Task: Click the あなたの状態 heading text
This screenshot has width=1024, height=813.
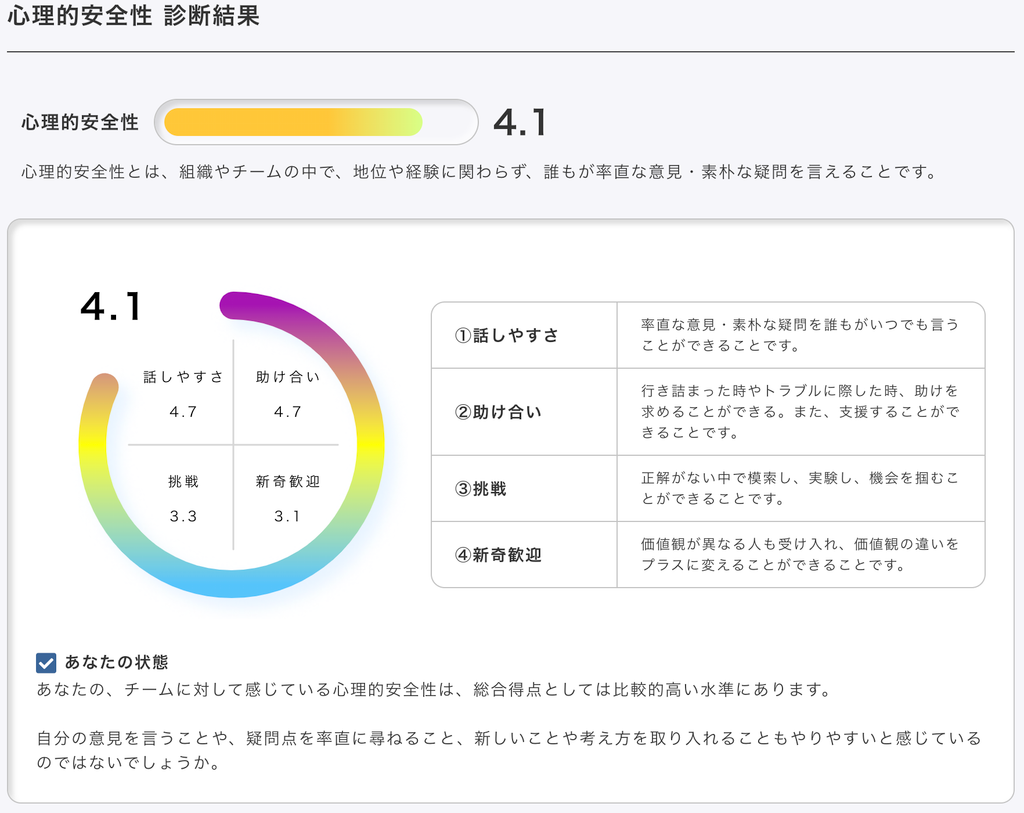Action: (116, 662)
